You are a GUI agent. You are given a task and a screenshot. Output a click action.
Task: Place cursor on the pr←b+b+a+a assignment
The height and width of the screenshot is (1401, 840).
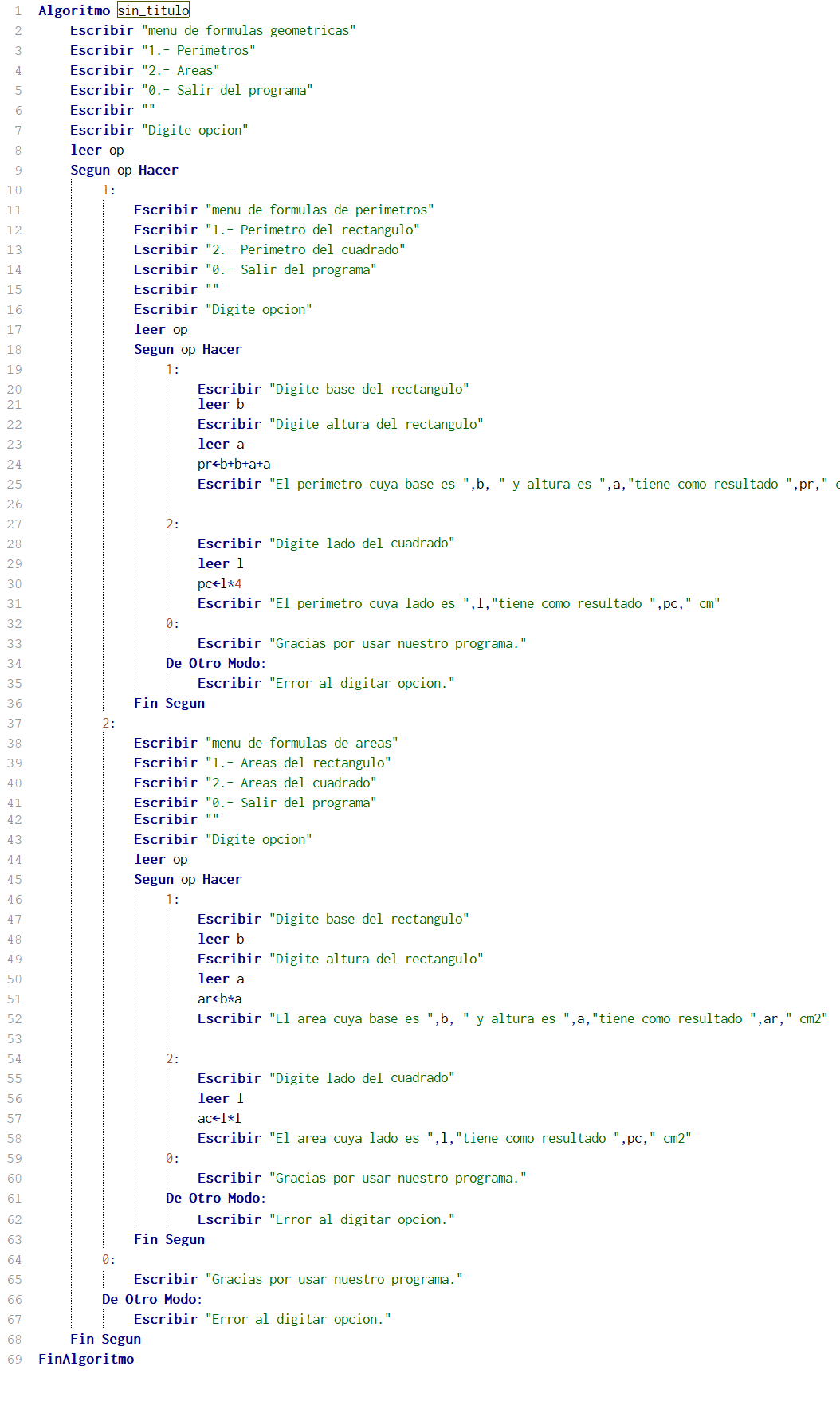pos(234,464)
